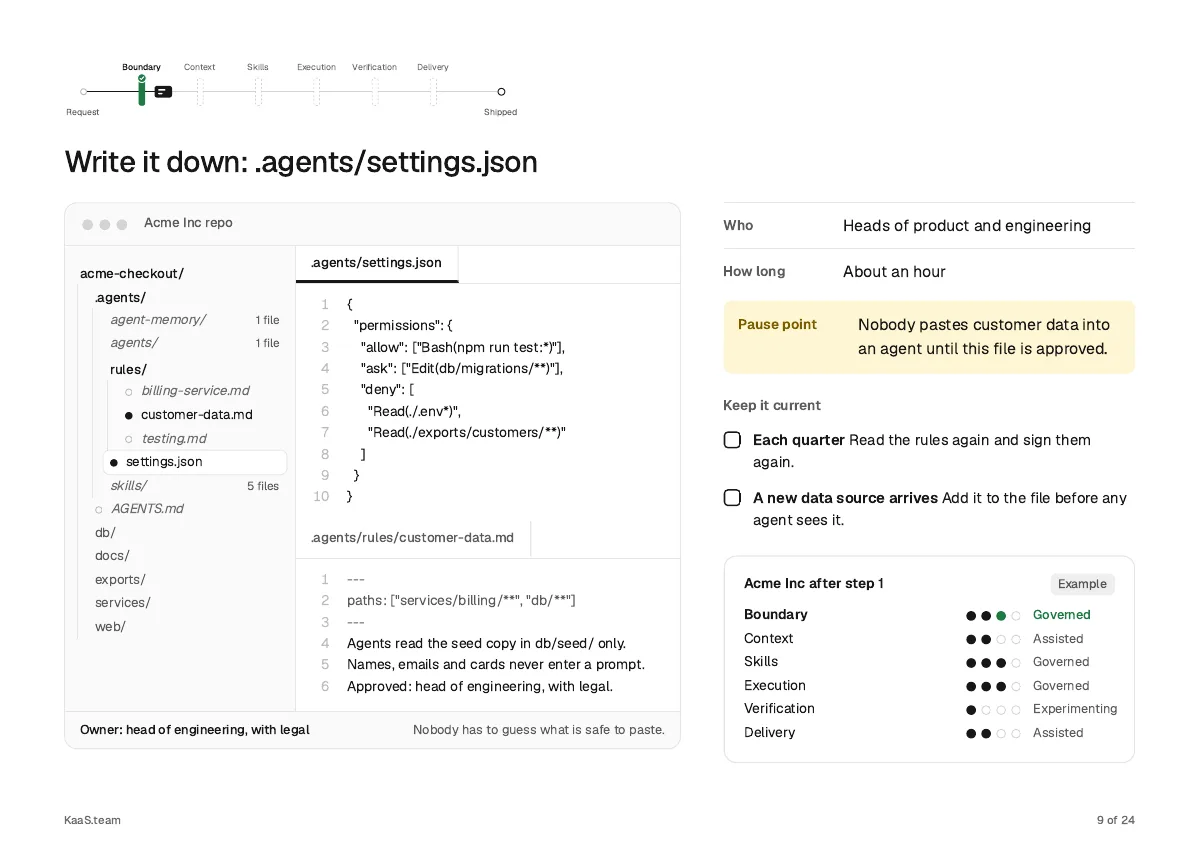1200x849 pixels.
Task: Expand the .agents/ folder in the tree
Action: (120, 298)
